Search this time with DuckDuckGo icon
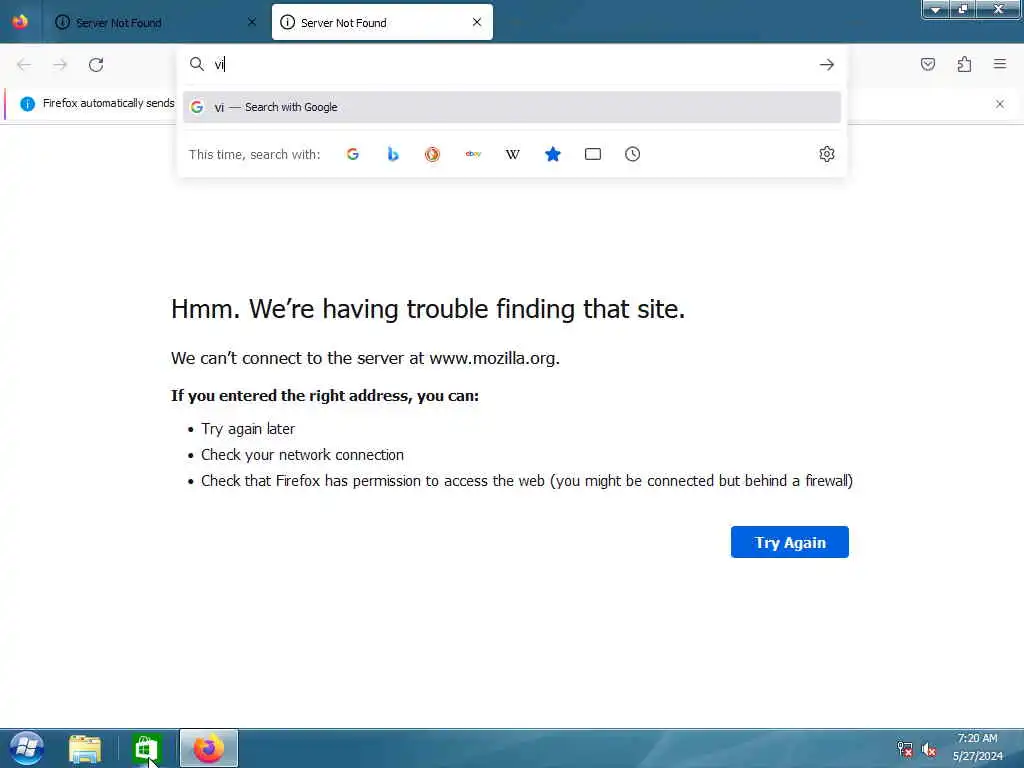1024x768 pixels. (432, 154)
